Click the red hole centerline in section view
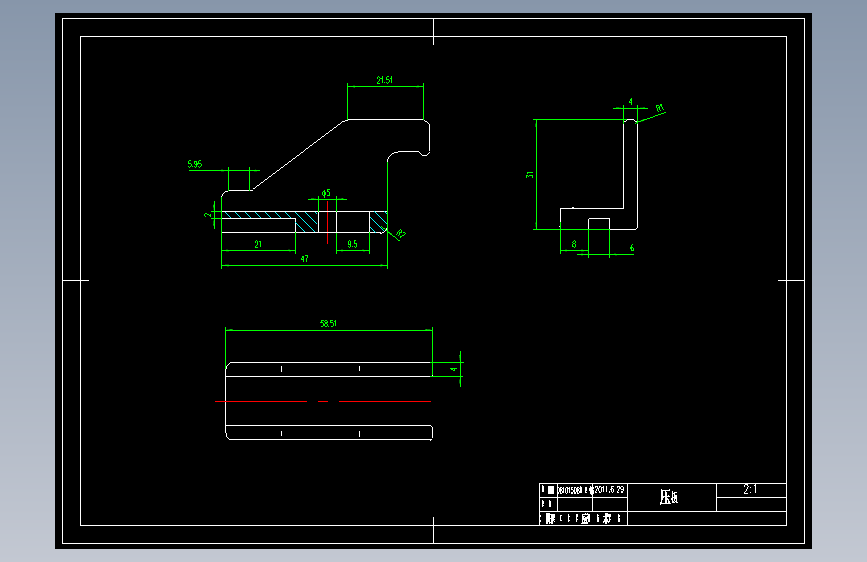867x562 pixels. pyautogui.click(x=327, y=222)
